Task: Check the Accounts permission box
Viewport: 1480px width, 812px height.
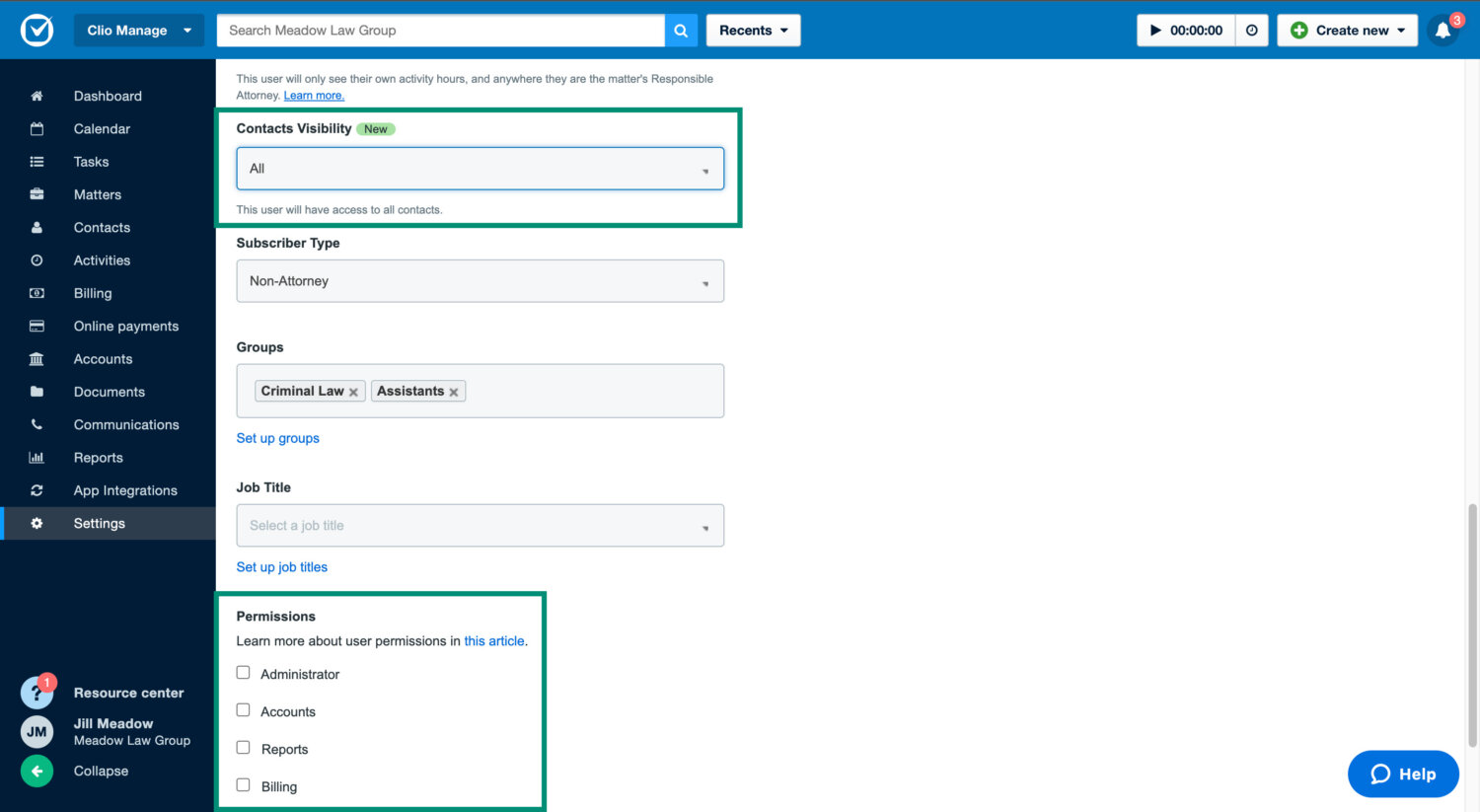Action: pyautogui.click(x=244, y=710)
